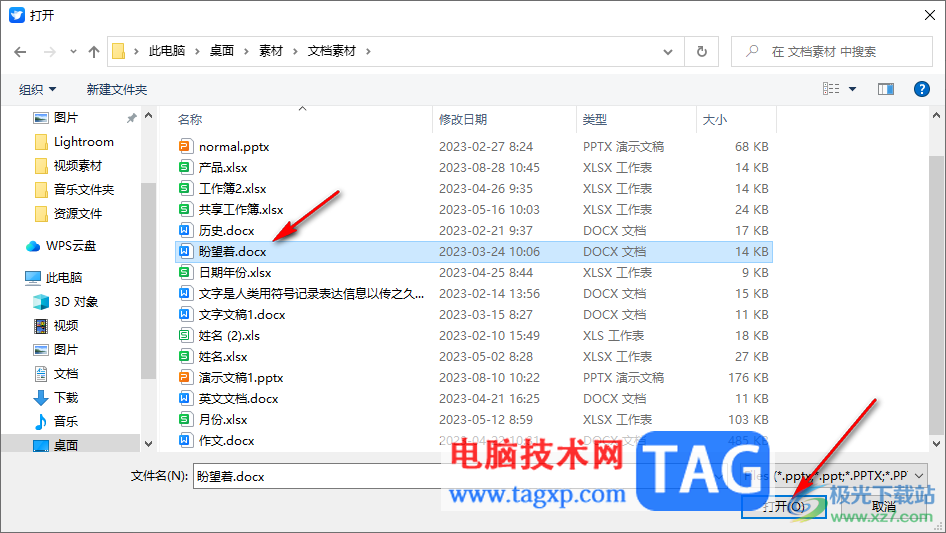The width and height of the screenshot is (946, 533).
Task: Open the file type filter dropdown
Action: 919,476
